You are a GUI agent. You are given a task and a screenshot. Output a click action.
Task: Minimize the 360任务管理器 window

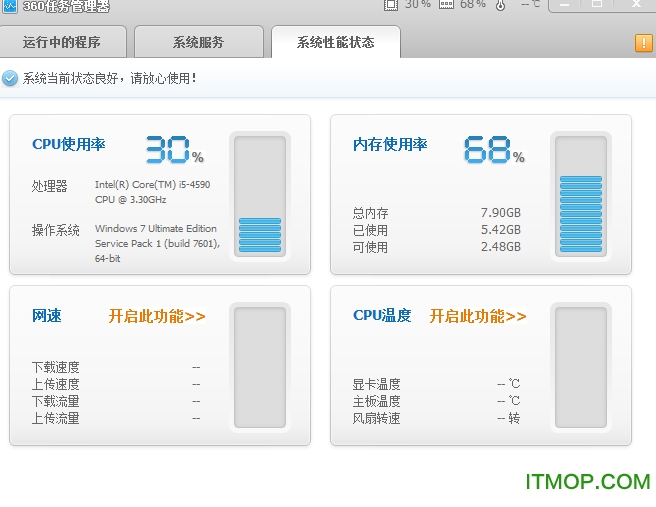tap(565, 4)
